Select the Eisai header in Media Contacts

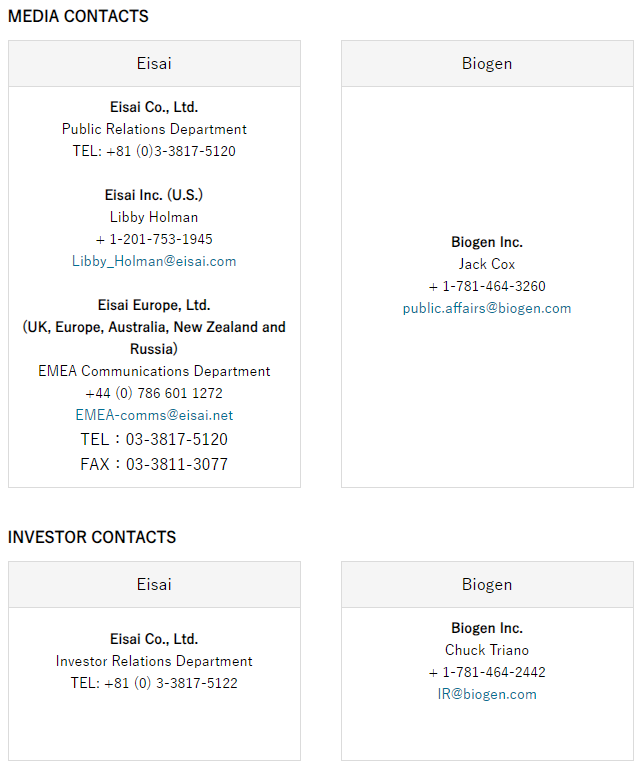click(154, 63)
